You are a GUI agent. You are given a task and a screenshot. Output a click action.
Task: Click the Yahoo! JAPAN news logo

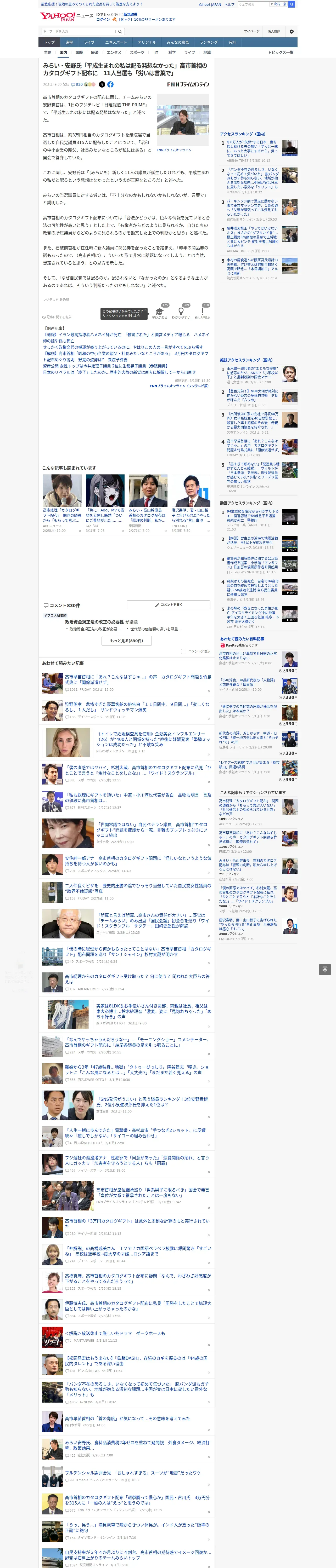[67, 17]
